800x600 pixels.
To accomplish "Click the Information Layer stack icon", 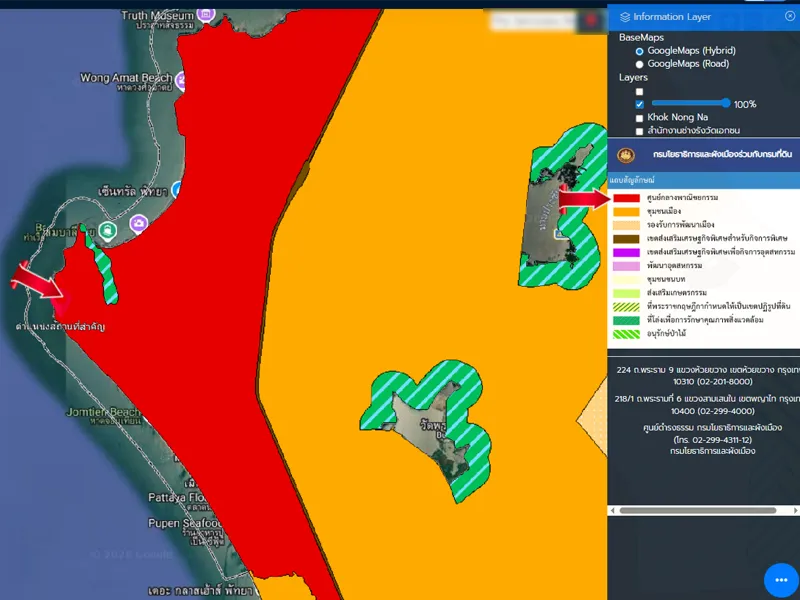I will tap(625, 17).
